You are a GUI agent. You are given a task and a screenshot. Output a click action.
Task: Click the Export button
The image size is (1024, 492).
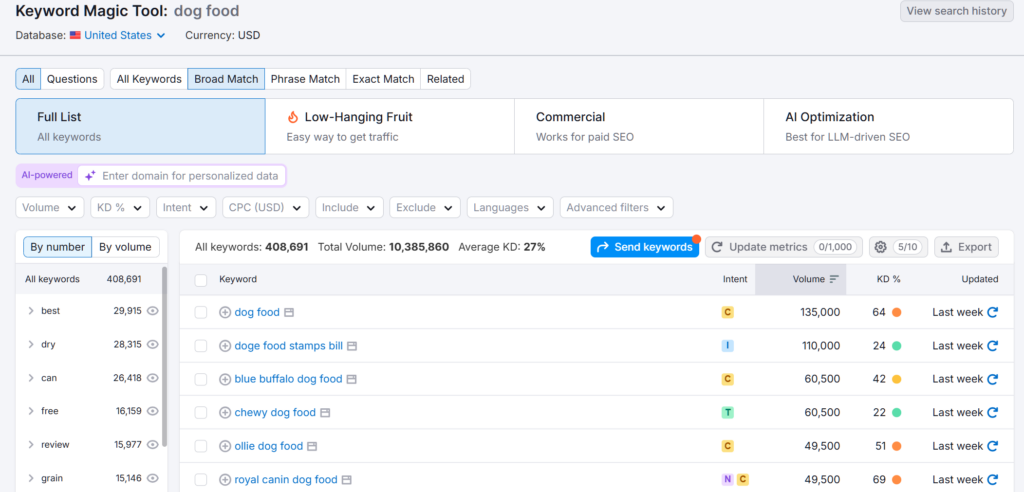(x=967, y=247)
